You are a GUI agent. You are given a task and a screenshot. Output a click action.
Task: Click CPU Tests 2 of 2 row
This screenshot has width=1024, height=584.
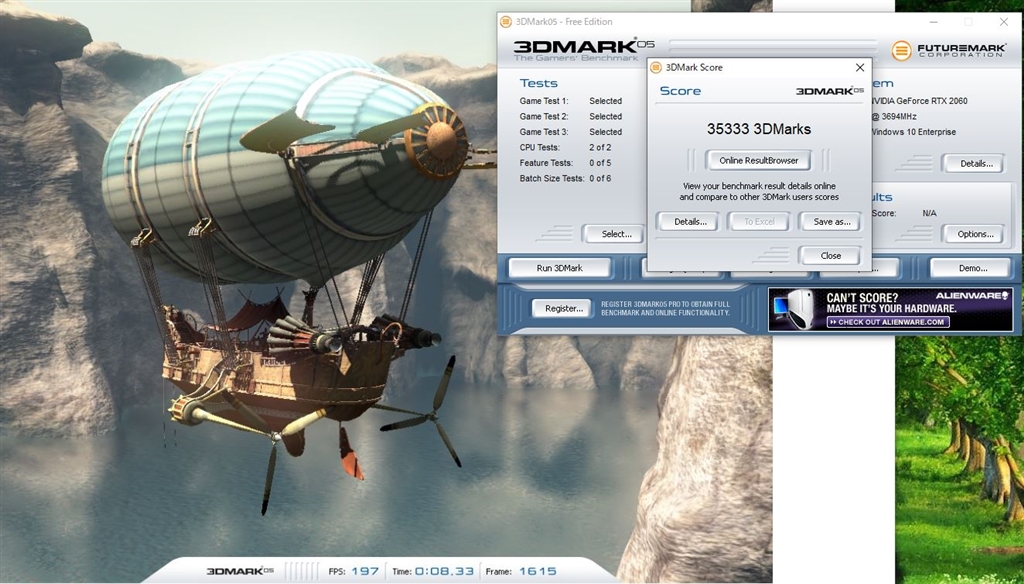(x=566, y=148)
